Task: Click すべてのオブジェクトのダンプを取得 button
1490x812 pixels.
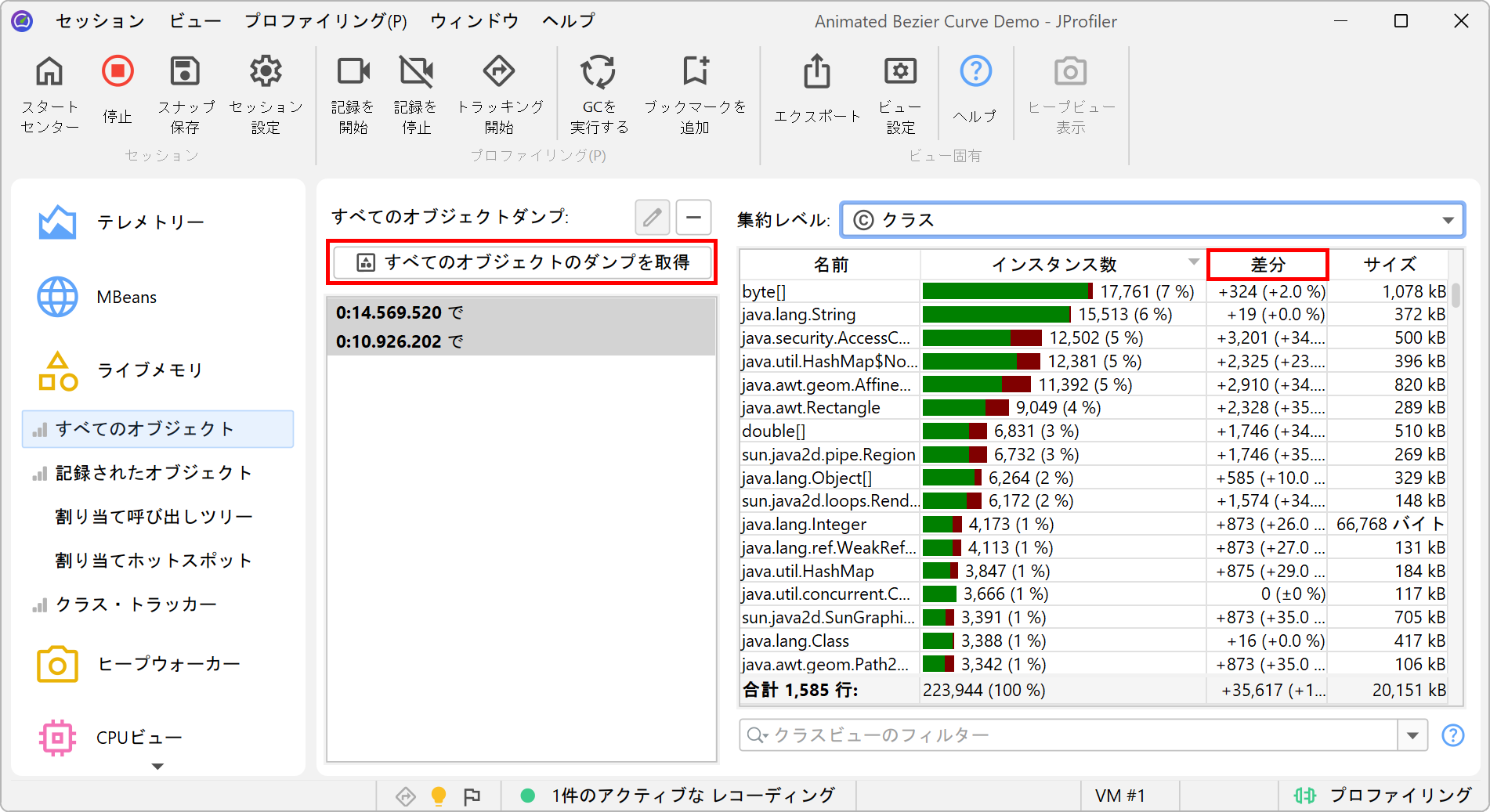Action: click(522, 262)
